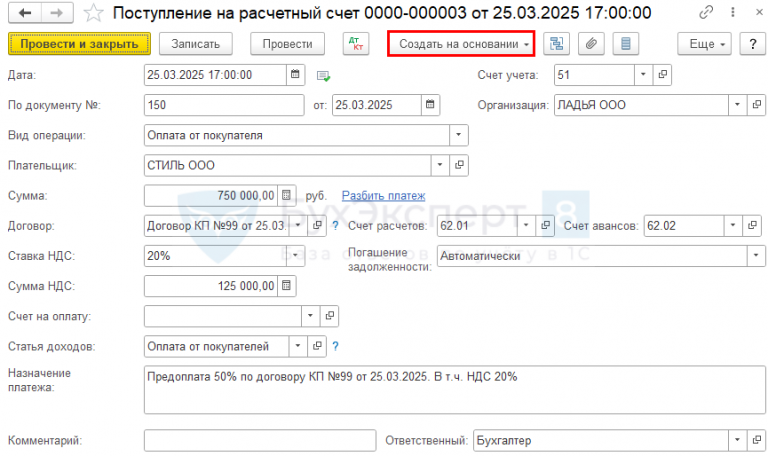Open document structure (related documents) icon
Viewport: 768px width, 456px height.
(x=556, y=44)
